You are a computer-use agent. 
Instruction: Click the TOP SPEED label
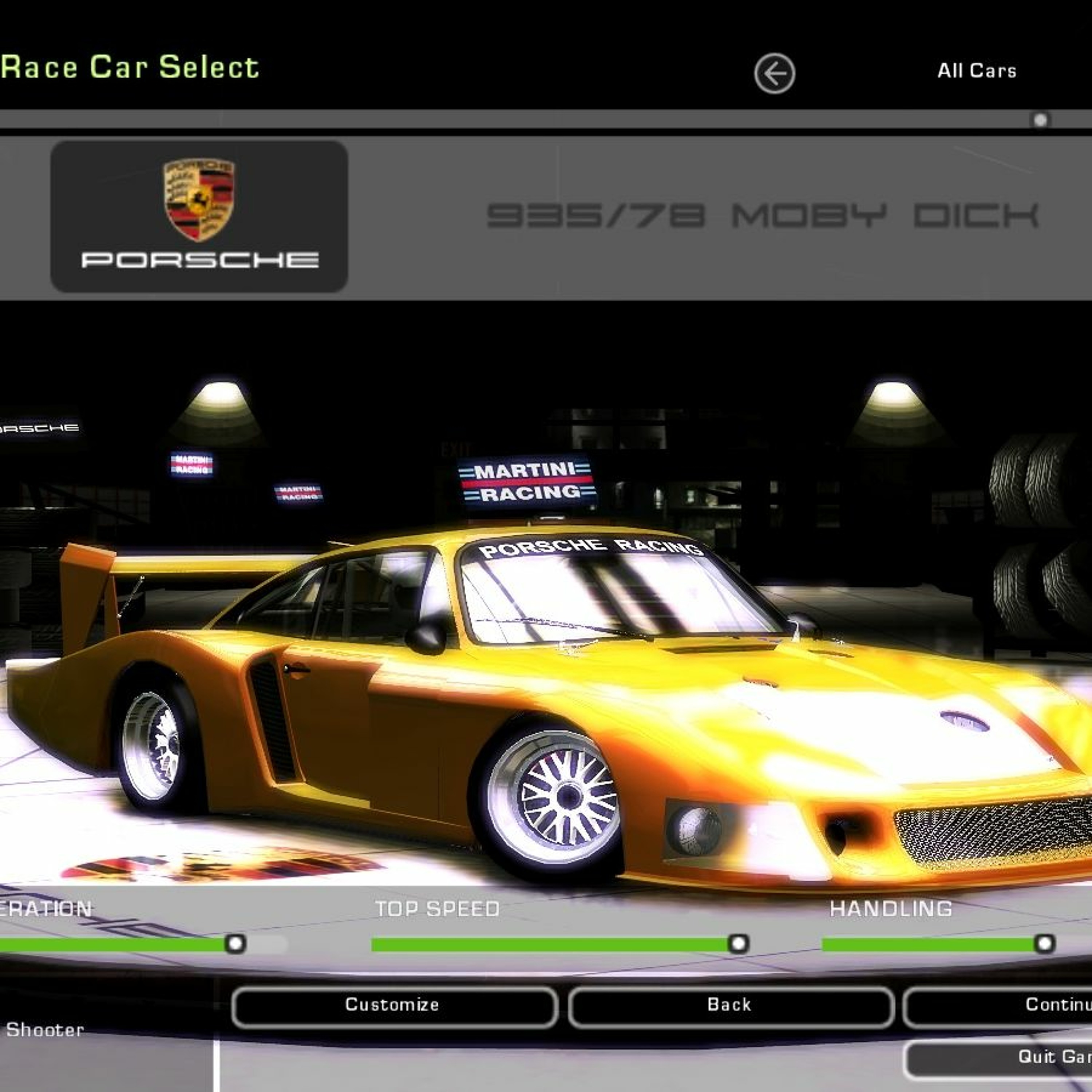pos(438,909)
